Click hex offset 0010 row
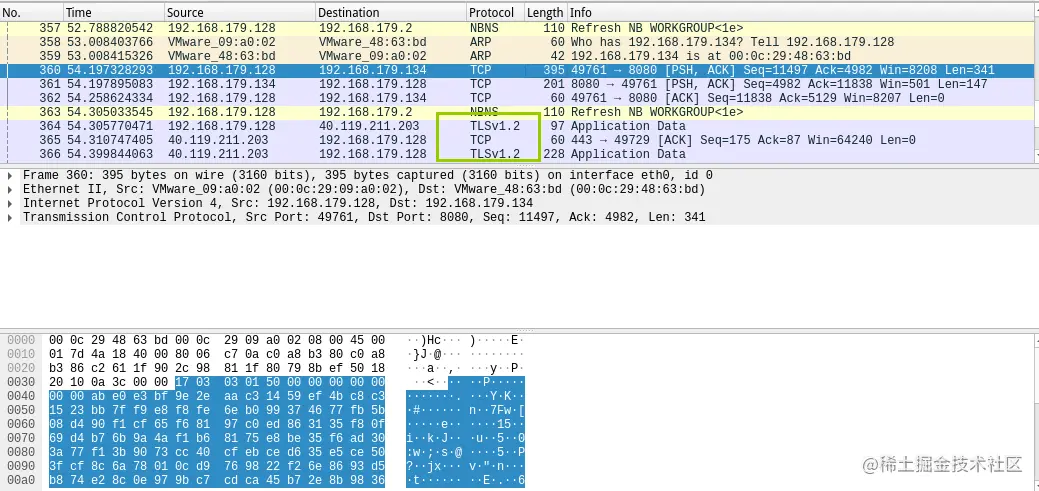Image resolution: width=1039 pixels, height=491 pixels. point(20,354)
